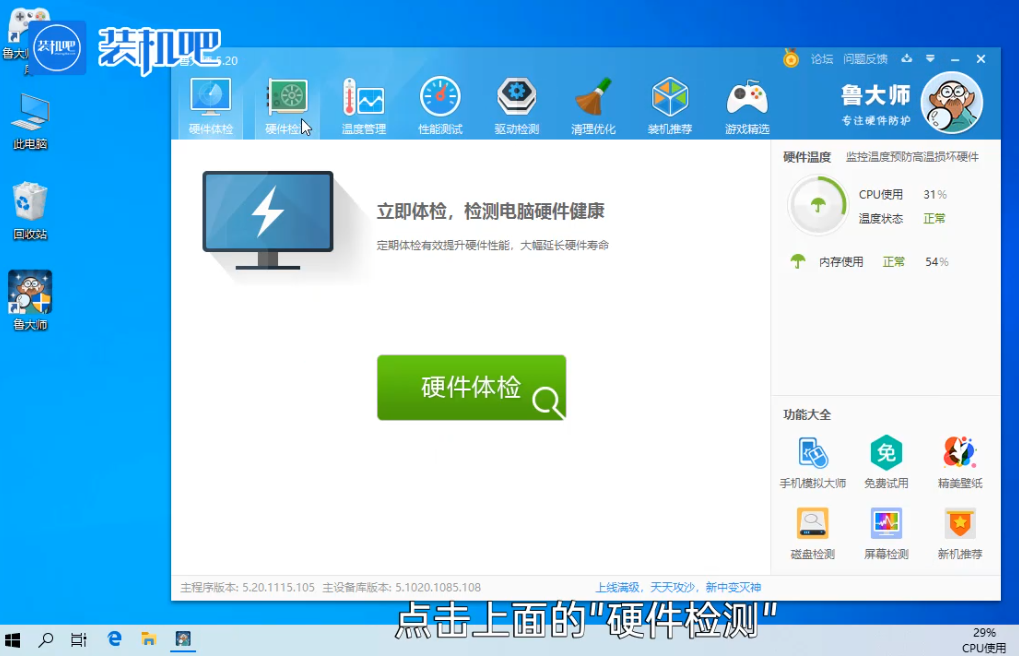This screenshot has width=1019, height=656.
Task: Click the CPU temperature circular gauge
Action: (x=818, y=205)
